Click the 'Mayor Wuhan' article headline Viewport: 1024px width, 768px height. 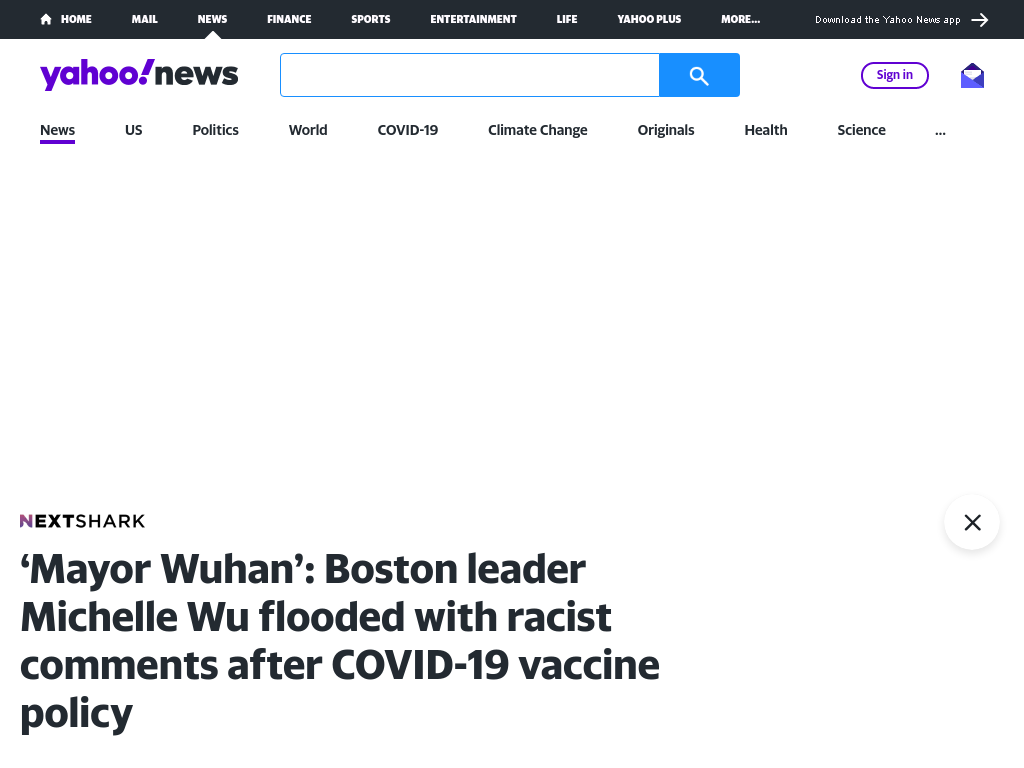pyautogui.click(x=340, y=641)
